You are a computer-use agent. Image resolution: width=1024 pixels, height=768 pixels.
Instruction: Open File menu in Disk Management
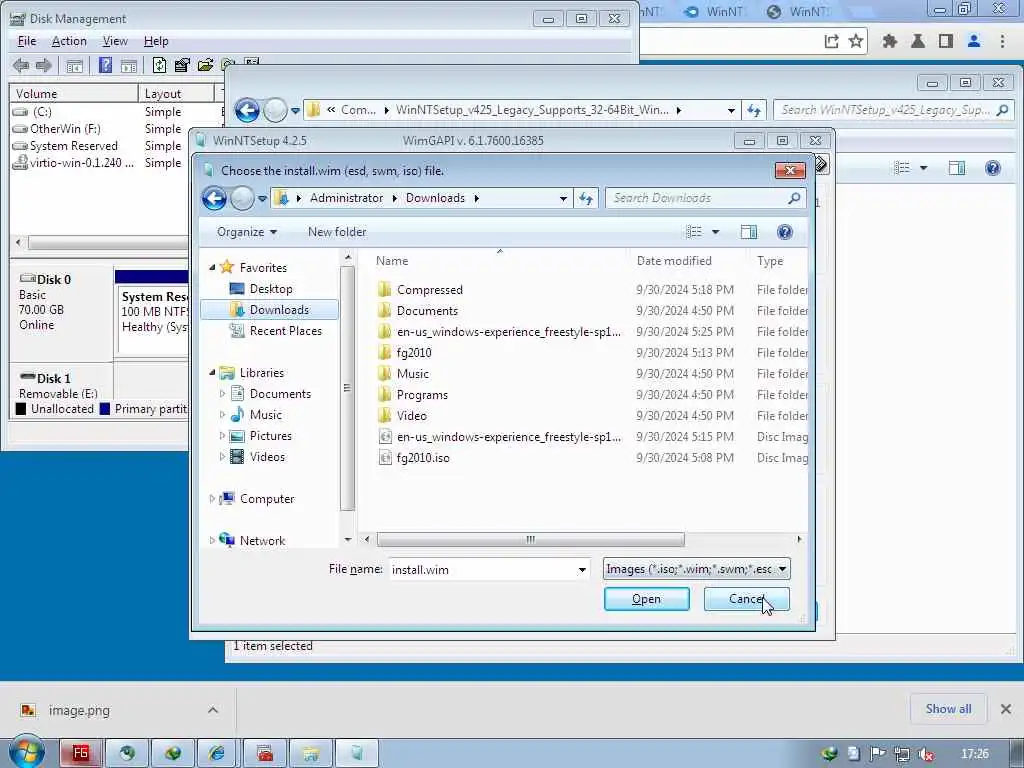27,41
